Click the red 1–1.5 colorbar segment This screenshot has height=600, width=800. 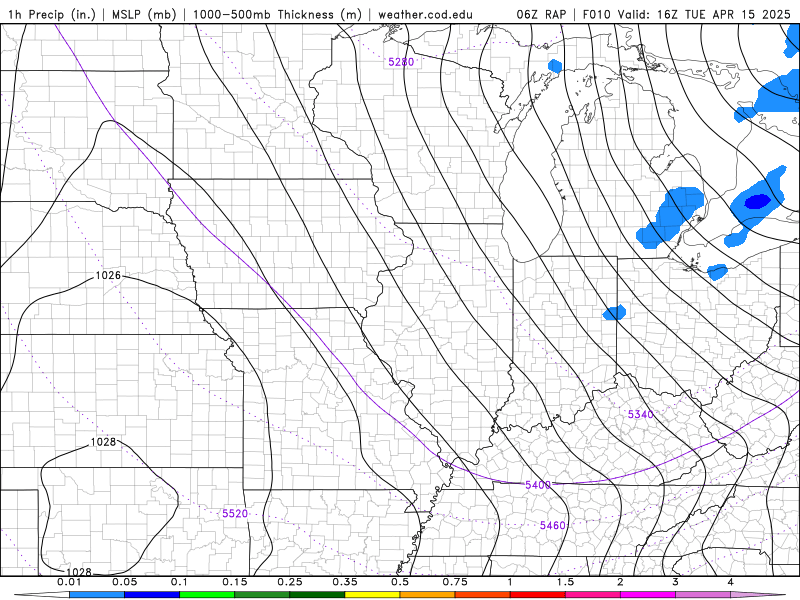click(x=538, y=595)
